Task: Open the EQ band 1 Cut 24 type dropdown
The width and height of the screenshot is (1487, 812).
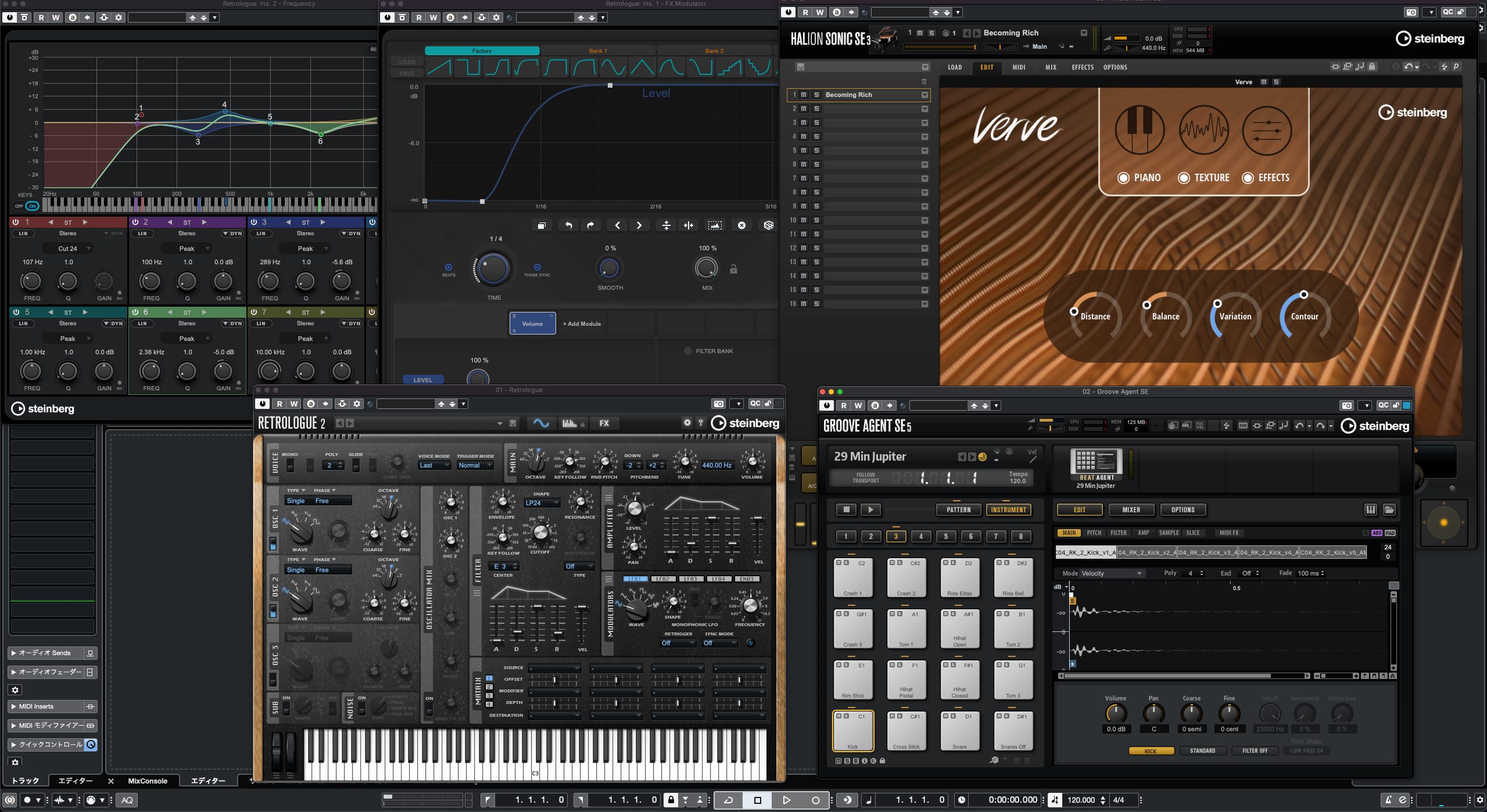Action: (67, 249)
